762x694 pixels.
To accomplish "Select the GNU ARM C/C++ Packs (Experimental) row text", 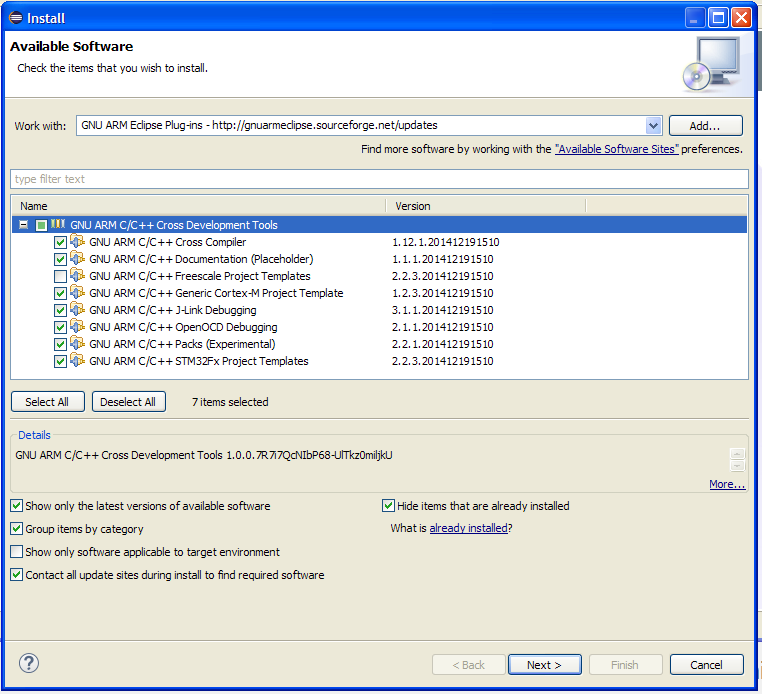I will click(x=182, y=344).
